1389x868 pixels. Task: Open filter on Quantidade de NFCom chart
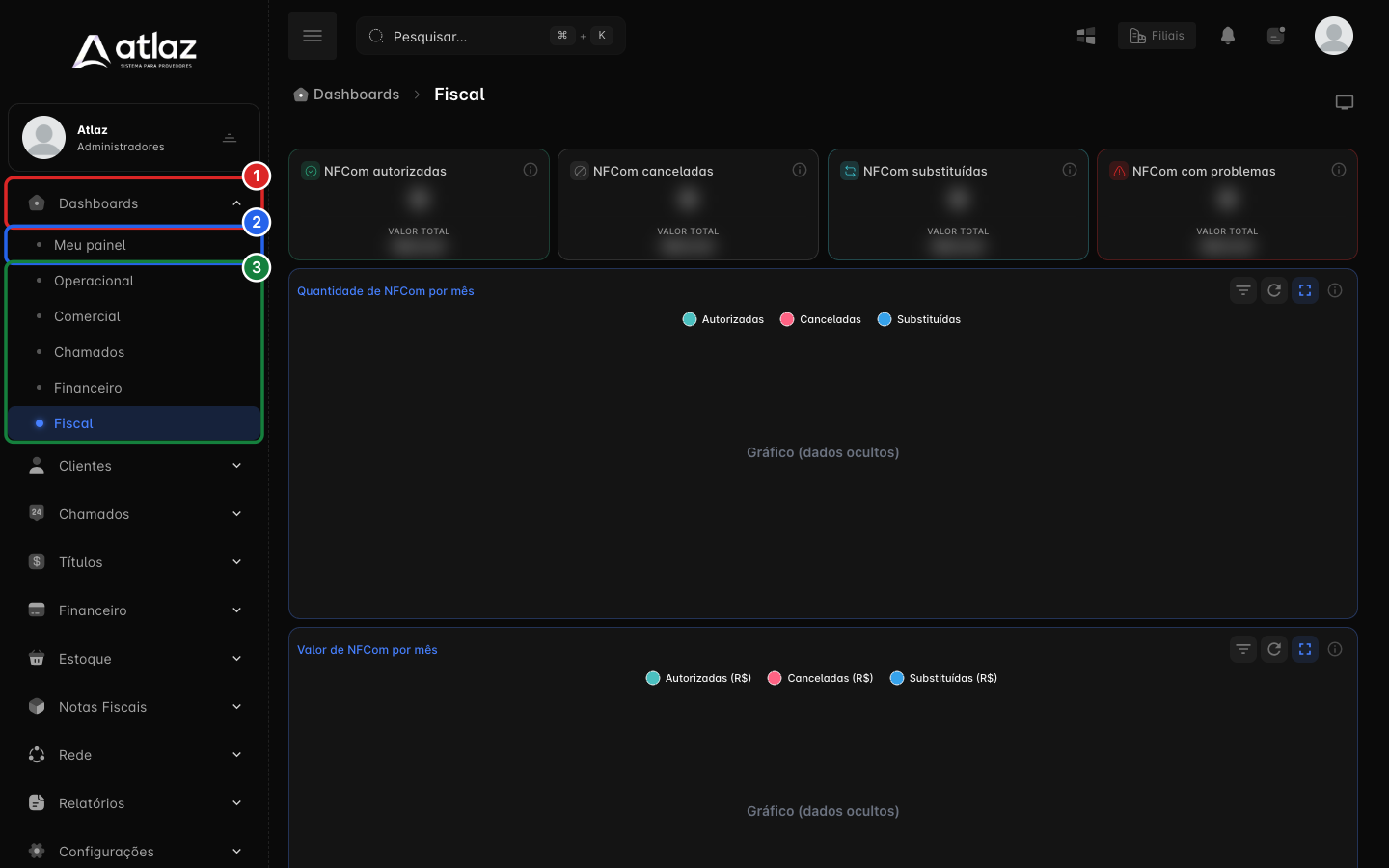pyautogui.click(x=1243, y=290)
